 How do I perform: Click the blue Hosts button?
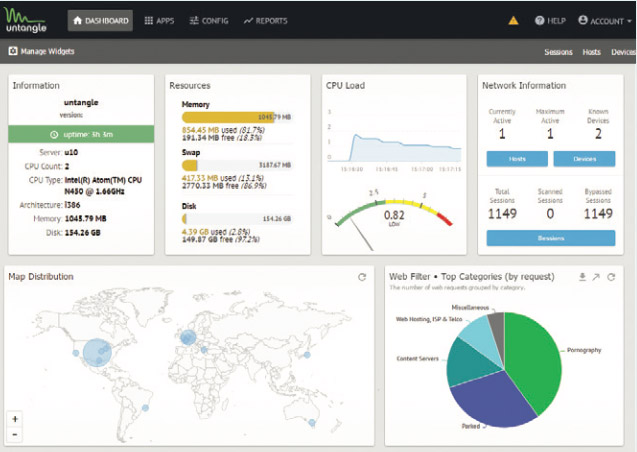tap(517, 159)
